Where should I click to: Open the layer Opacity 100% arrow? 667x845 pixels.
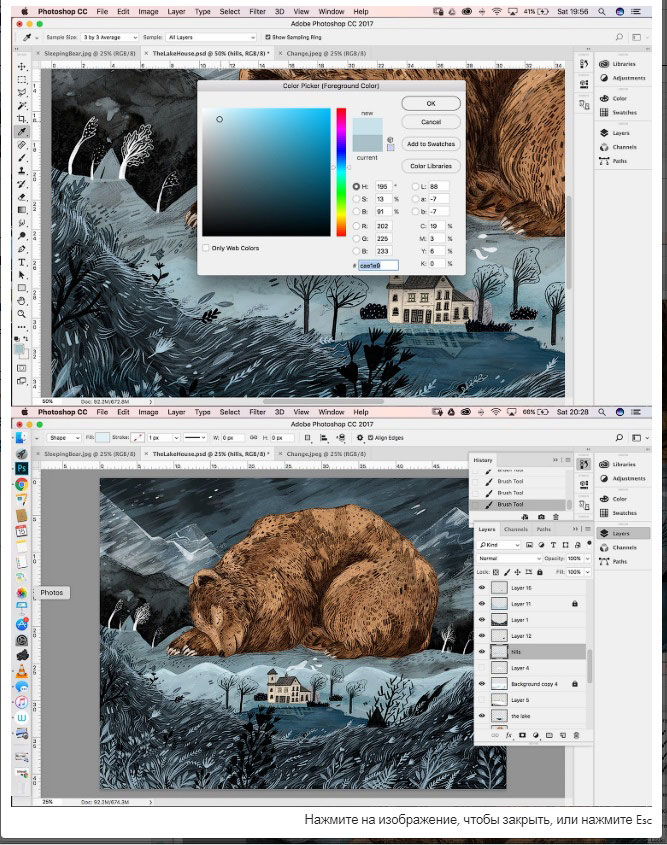[587, 558]
